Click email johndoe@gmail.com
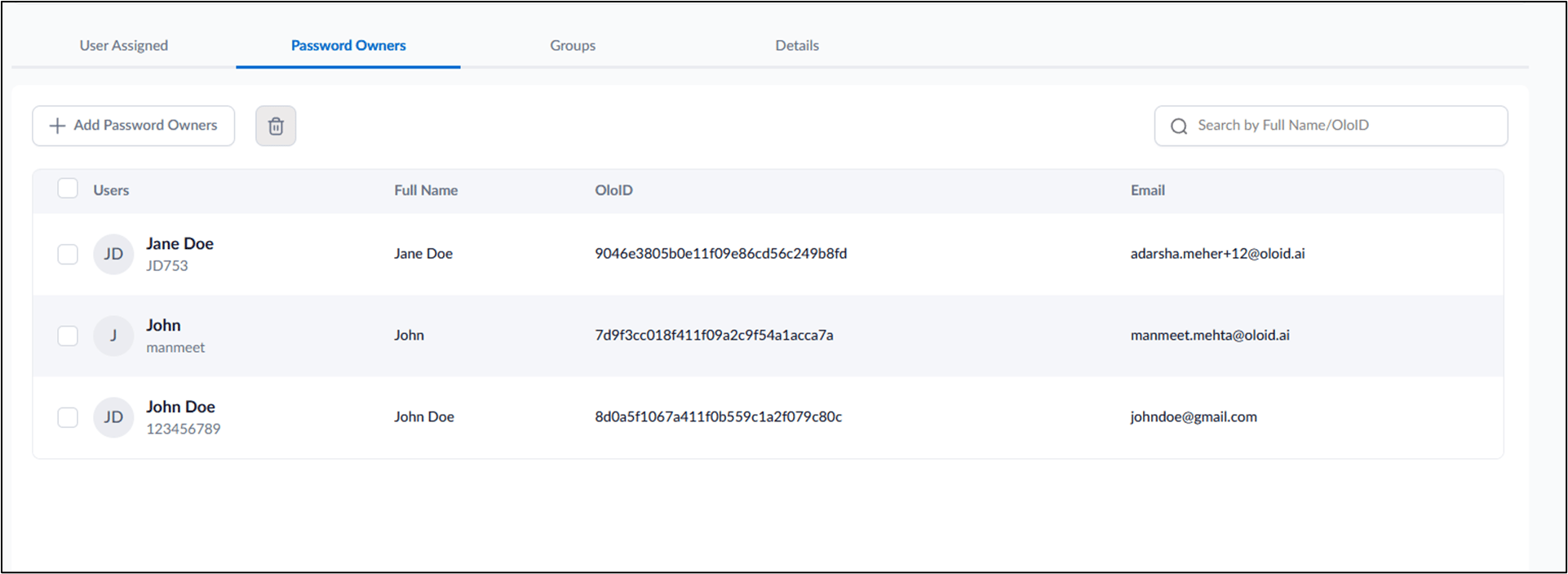1568x574 pixels. [x=1194, y=417]
